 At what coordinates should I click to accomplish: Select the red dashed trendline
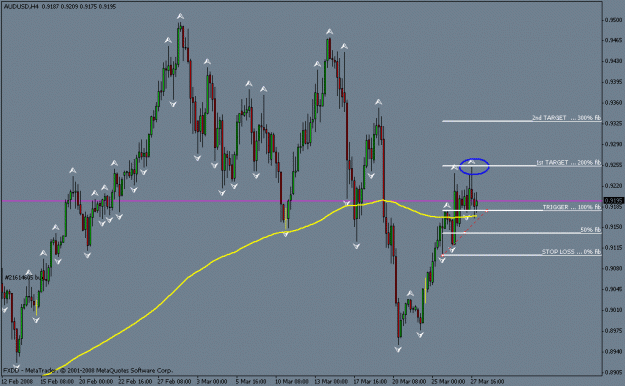(x=465, y=232)
